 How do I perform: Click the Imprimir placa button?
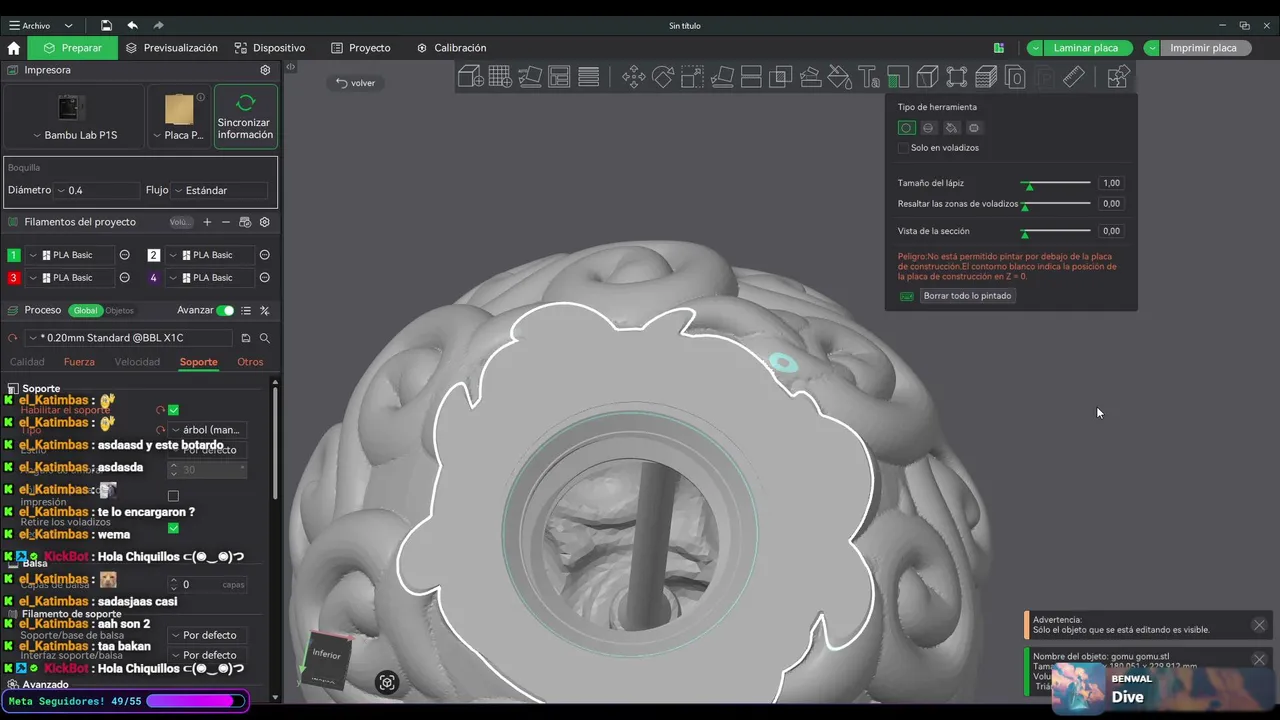1203,48
